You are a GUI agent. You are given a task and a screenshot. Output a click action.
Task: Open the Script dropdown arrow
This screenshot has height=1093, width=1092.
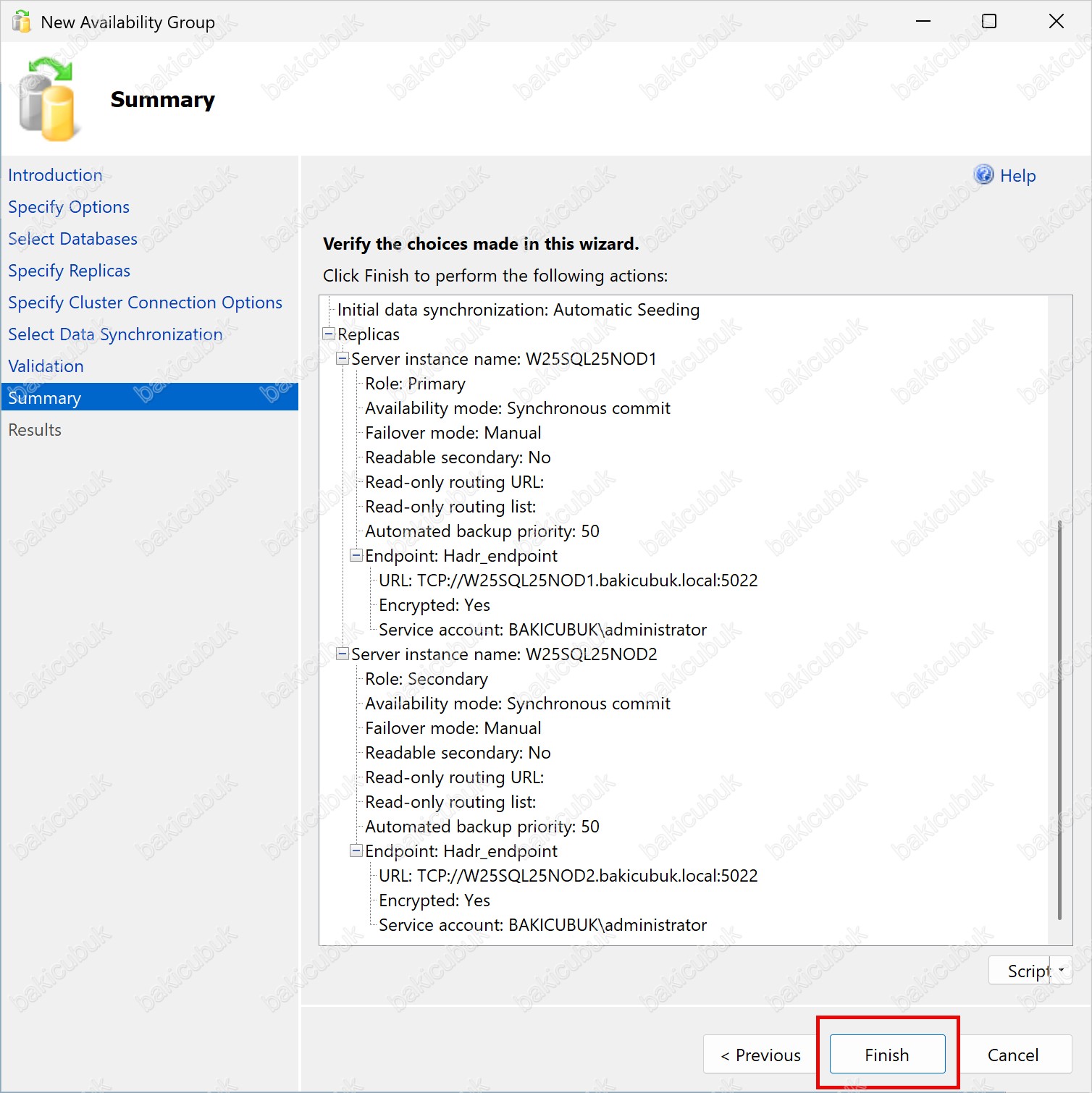[x=1062, y=970]
